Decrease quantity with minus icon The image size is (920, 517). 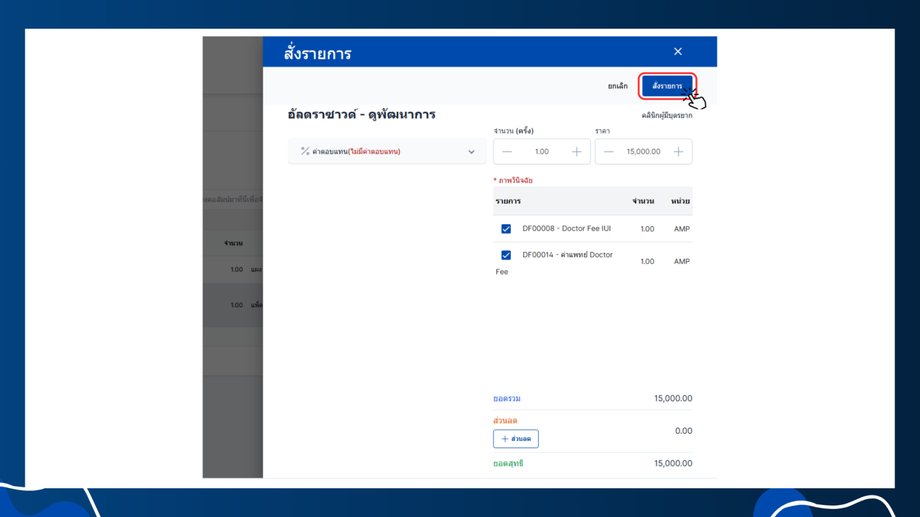pos(507,152)
